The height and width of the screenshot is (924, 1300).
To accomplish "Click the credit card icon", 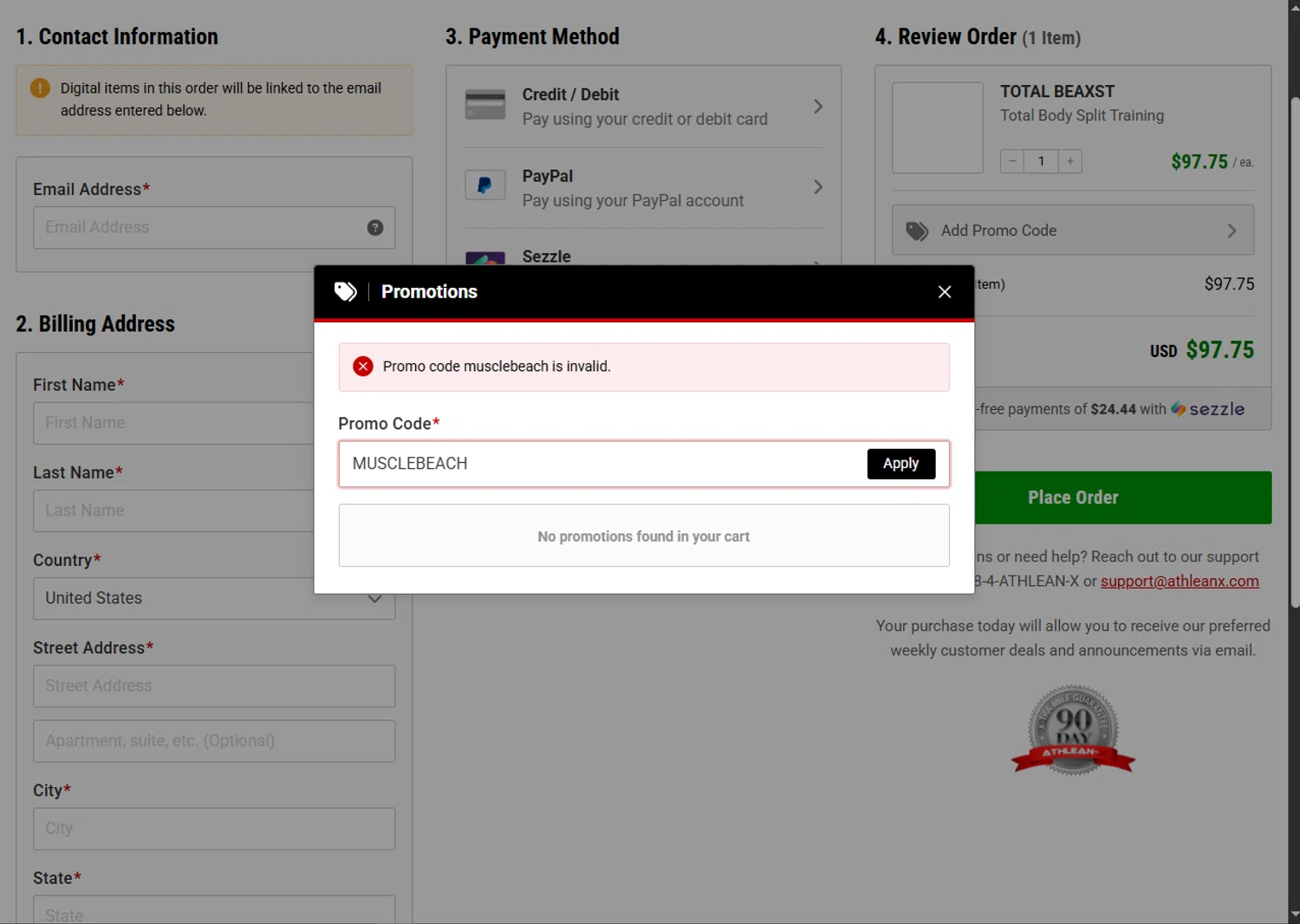I will point(485,105).
